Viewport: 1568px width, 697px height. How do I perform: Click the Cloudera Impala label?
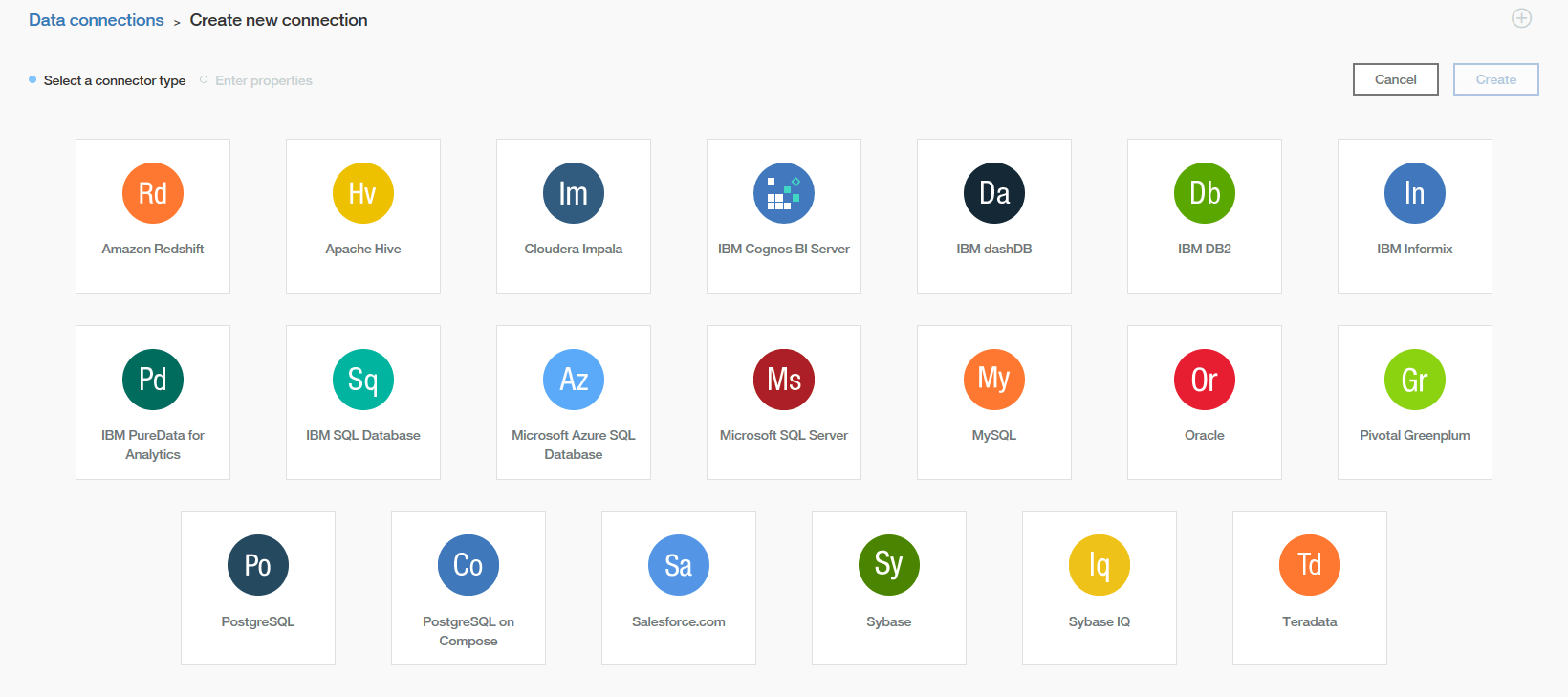coord(574,249)
